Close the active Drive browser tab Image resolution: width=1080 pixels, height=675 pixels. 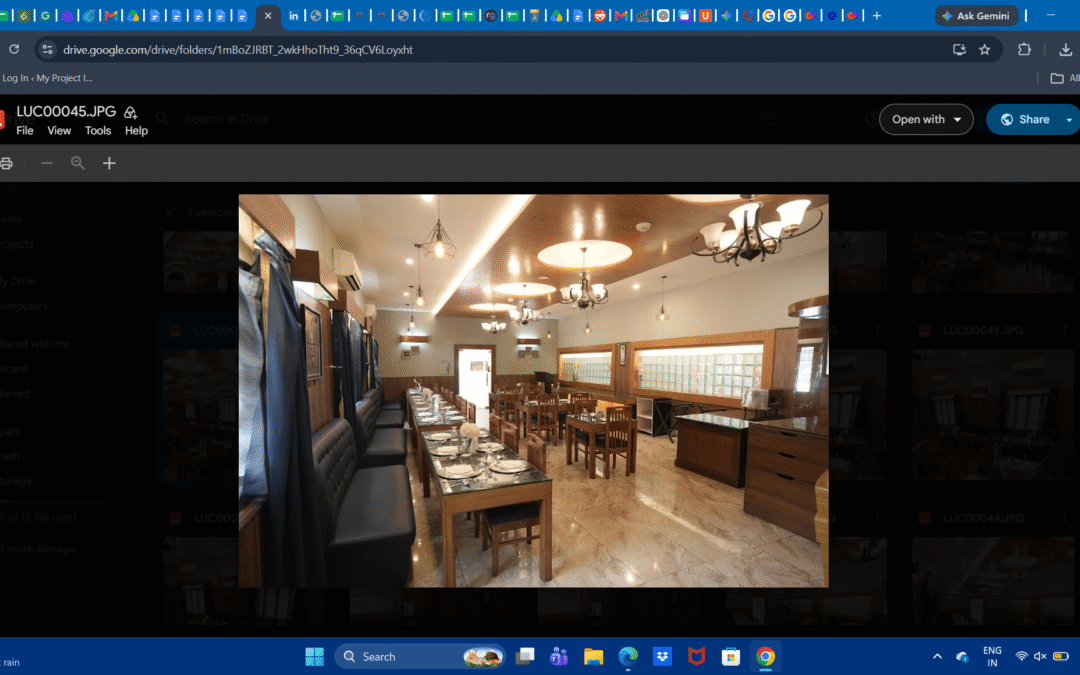tap(268, 15)
